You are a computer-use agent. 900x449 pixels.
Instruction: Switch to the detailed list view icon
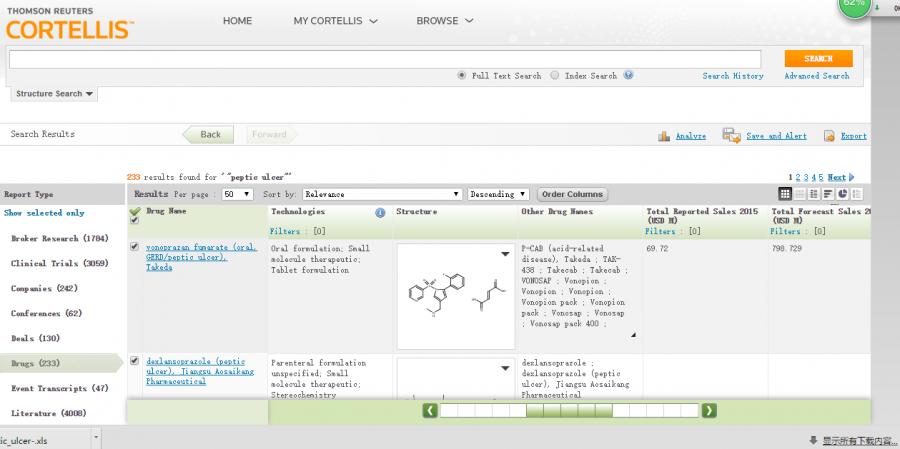pyautogui.click(x=813, y=194)
